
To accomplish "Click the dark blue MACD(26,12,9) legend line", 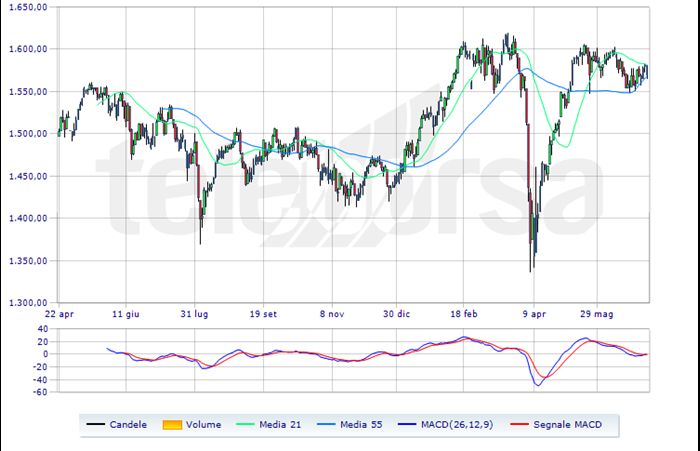I will click(406, 424).
